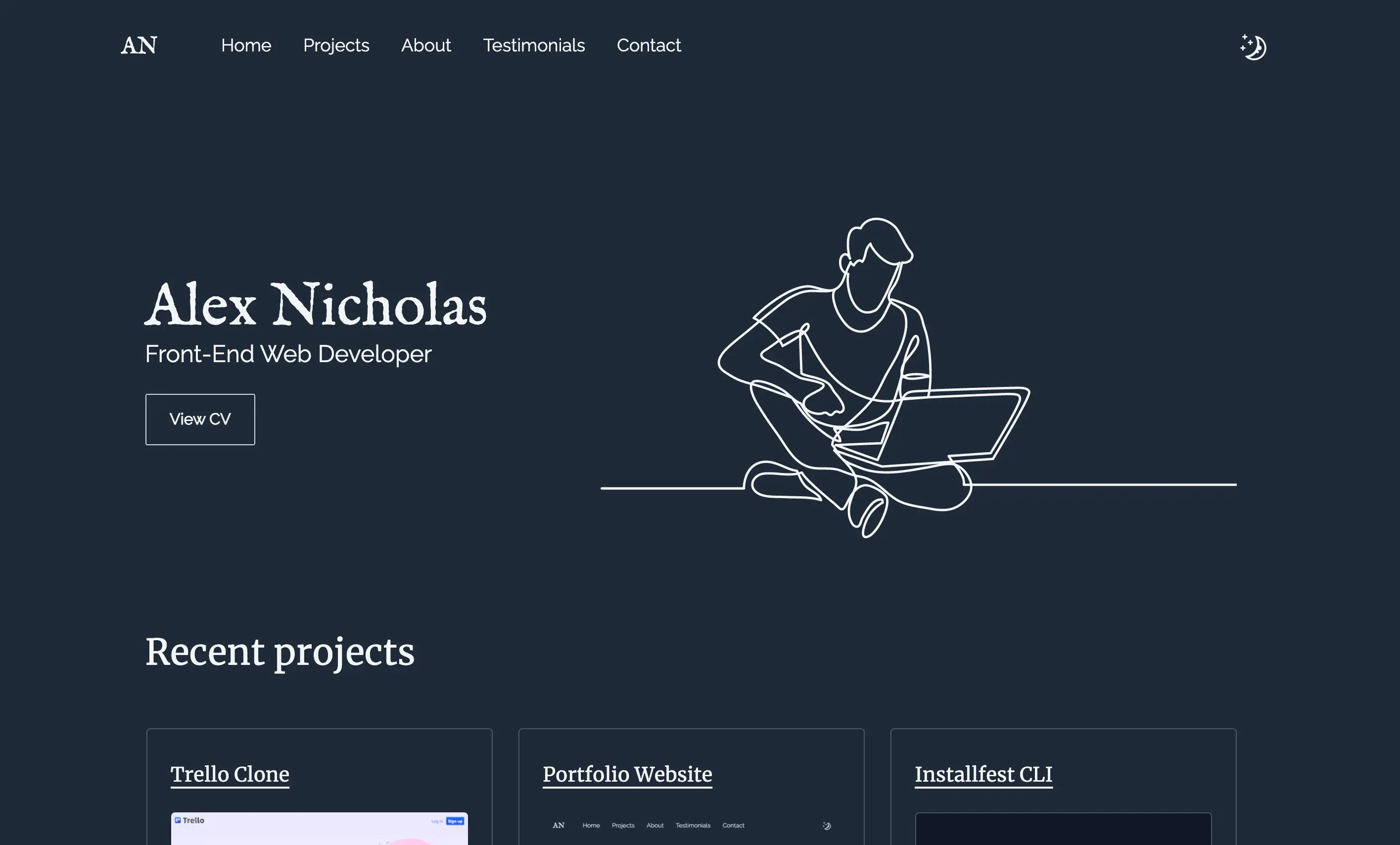Image resolution: width=1400 pixels, height=845 pixels.
Task: Navigate to the Home menu item
Action: click(x=246, y=45)
